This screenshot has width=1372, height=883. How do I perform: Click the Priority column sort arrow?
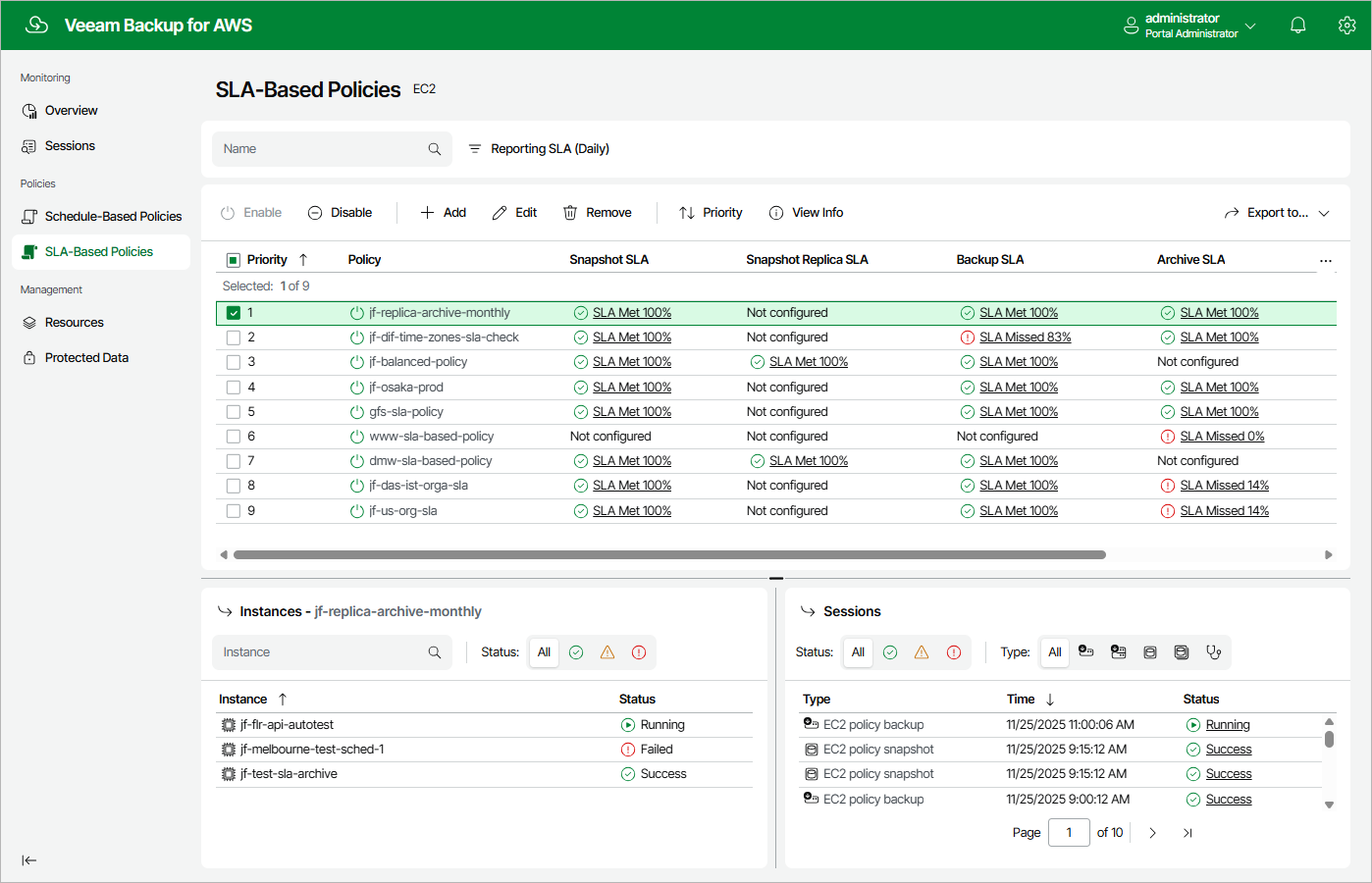tap(303, 260)
